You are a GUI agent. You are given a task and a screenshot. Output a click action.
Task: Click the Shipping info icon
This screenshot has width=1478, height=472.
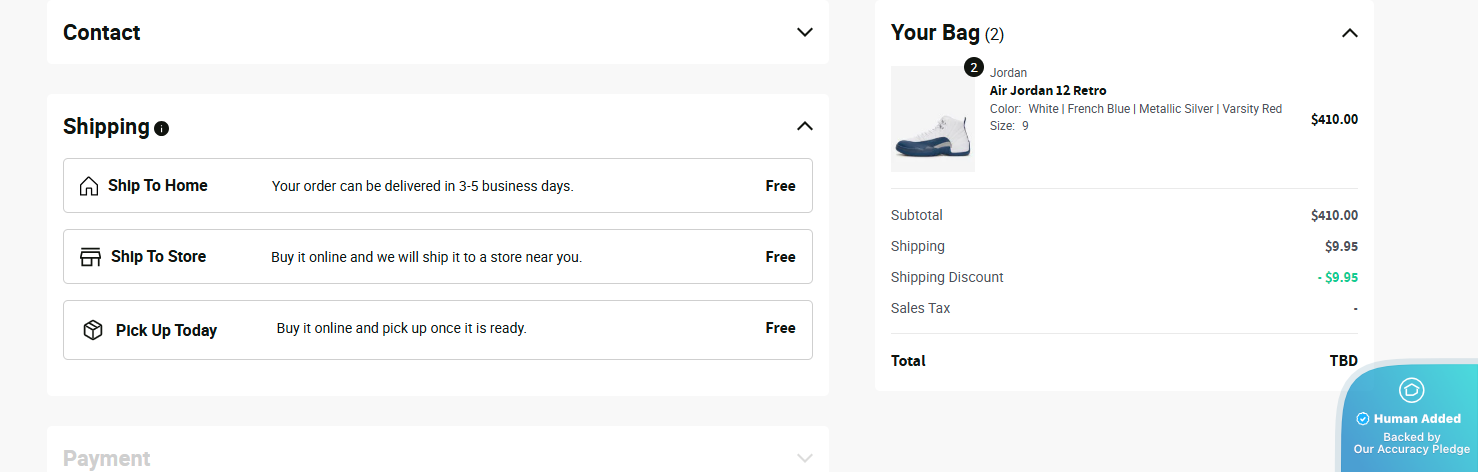[162, 128]
